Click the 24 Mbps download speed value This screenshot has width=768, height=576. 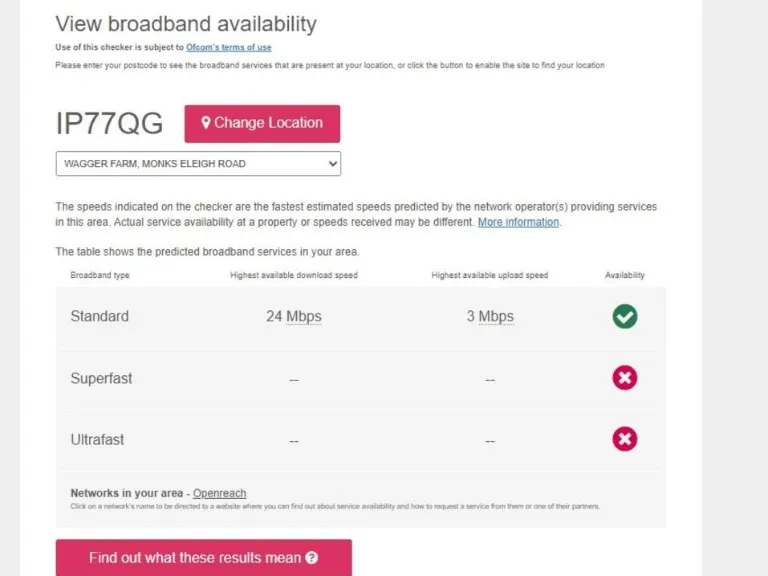pyautogui.click(x=293, y=316)
